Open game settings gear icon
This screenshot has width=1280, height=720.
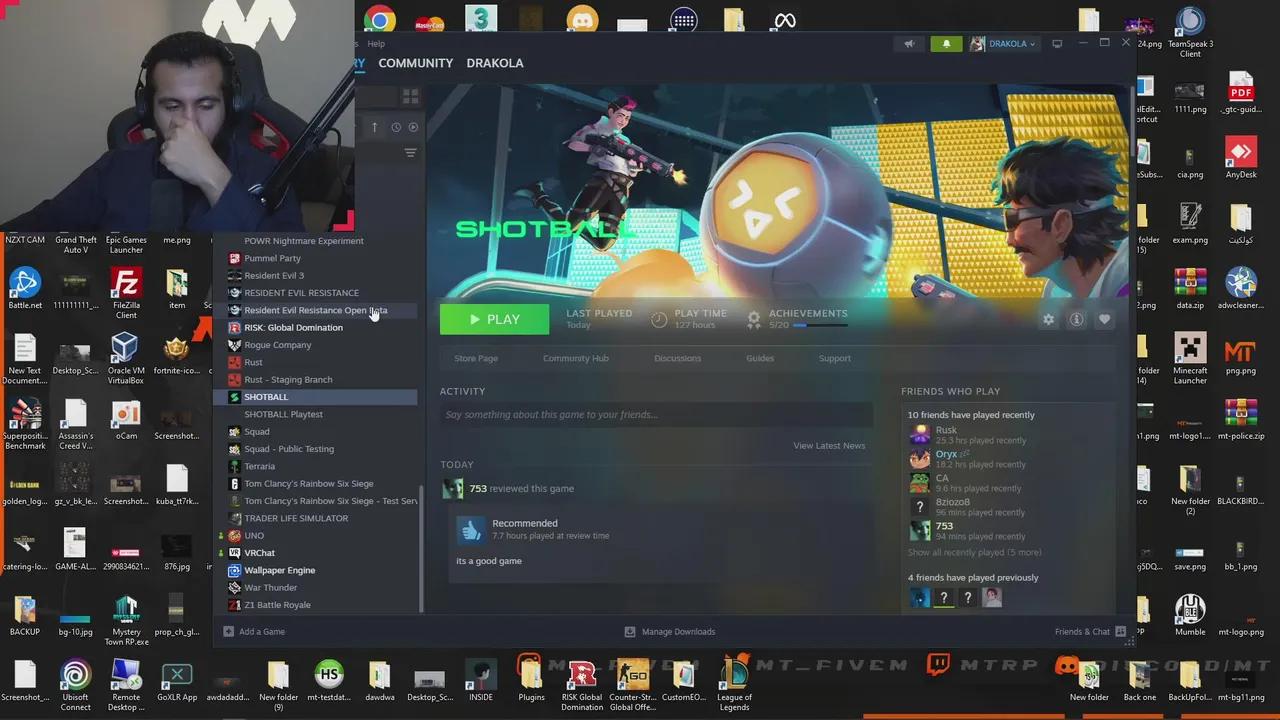(1048, 319)
